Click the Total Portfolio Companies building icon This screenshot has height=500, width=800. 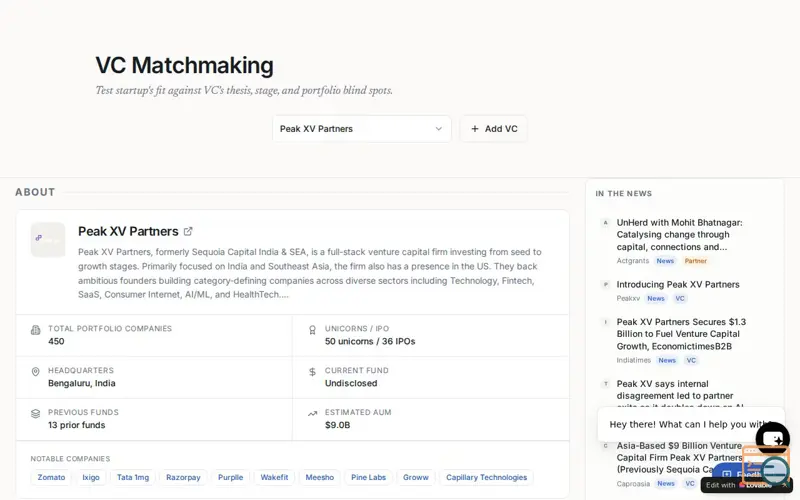(x=35, y=330)
